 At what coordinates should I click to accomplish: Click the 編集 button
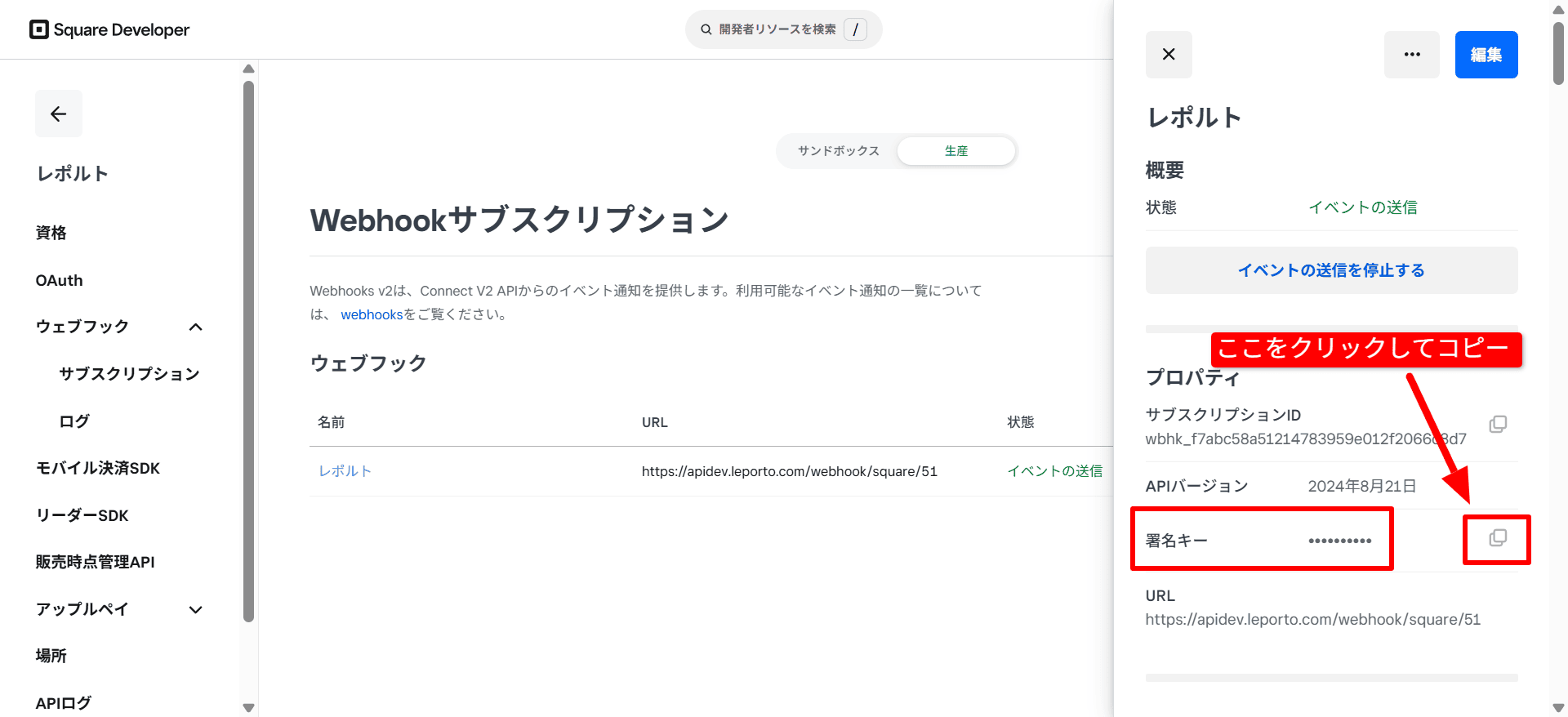coord(1486,55)
